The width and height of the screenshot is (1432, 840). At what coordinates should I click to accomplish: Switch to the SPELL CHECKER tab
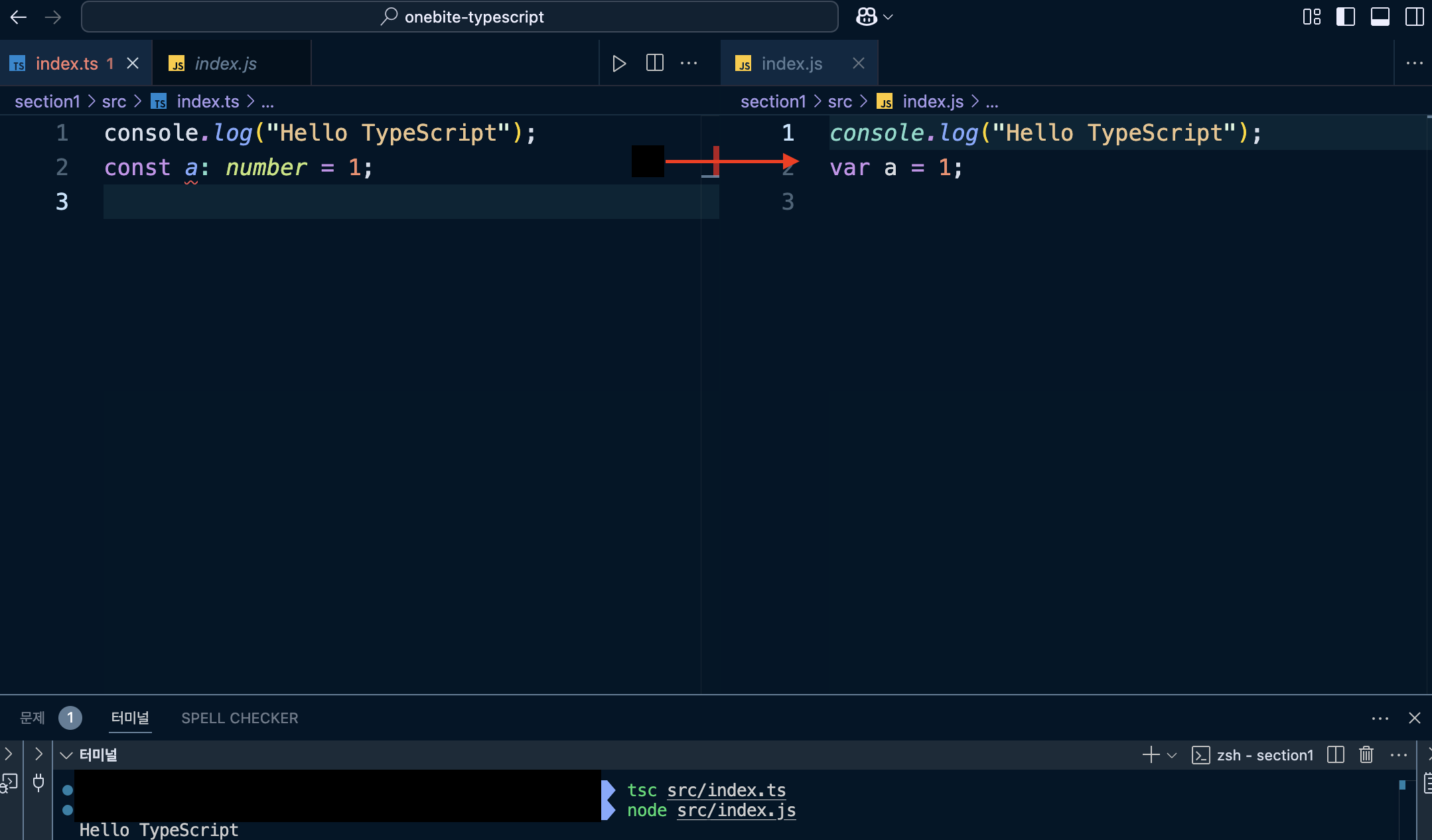pyautogui.click(x=240, y=718)
